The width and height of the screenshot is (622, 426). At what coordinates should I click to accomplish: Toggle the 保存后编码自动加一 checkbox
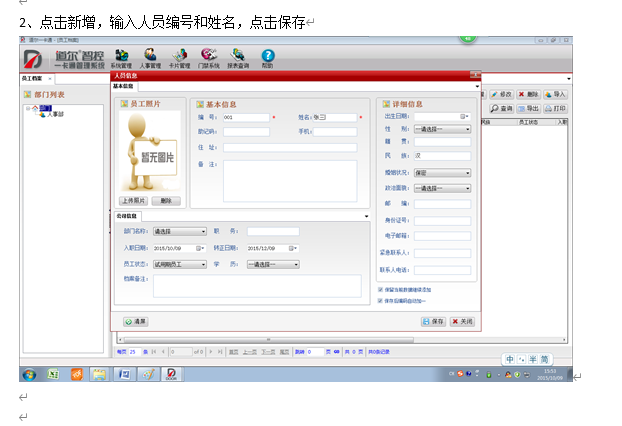click(x=381, y=299)
